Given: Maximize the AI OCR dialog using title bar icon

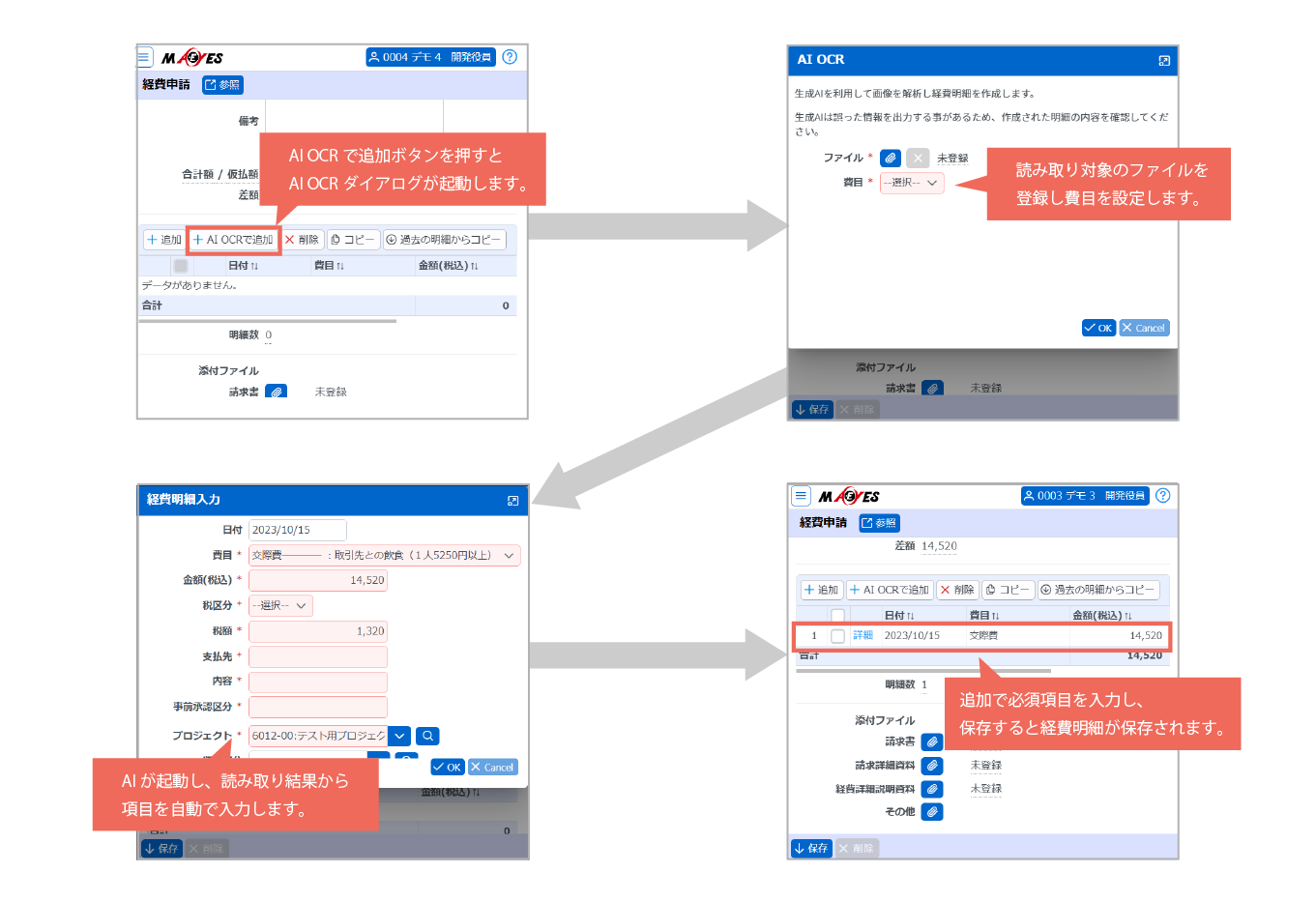Looking at the screenshot, I should [1164, 60].
